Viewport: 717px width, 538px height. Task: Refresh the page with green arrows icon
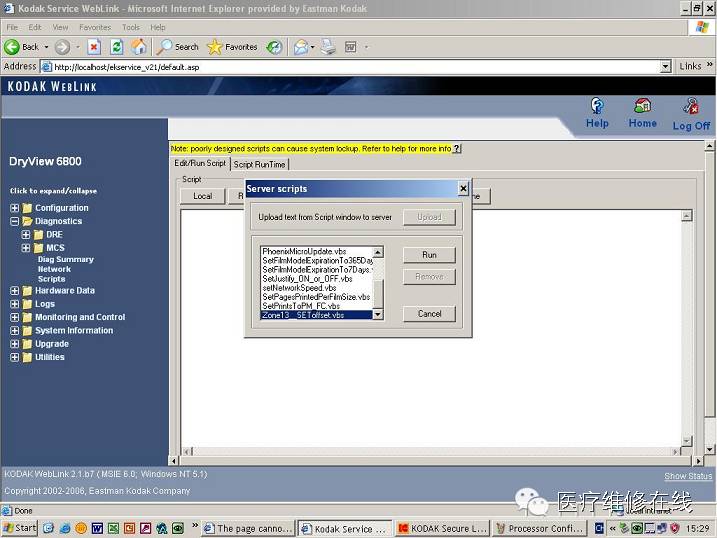tap(117, 47)
